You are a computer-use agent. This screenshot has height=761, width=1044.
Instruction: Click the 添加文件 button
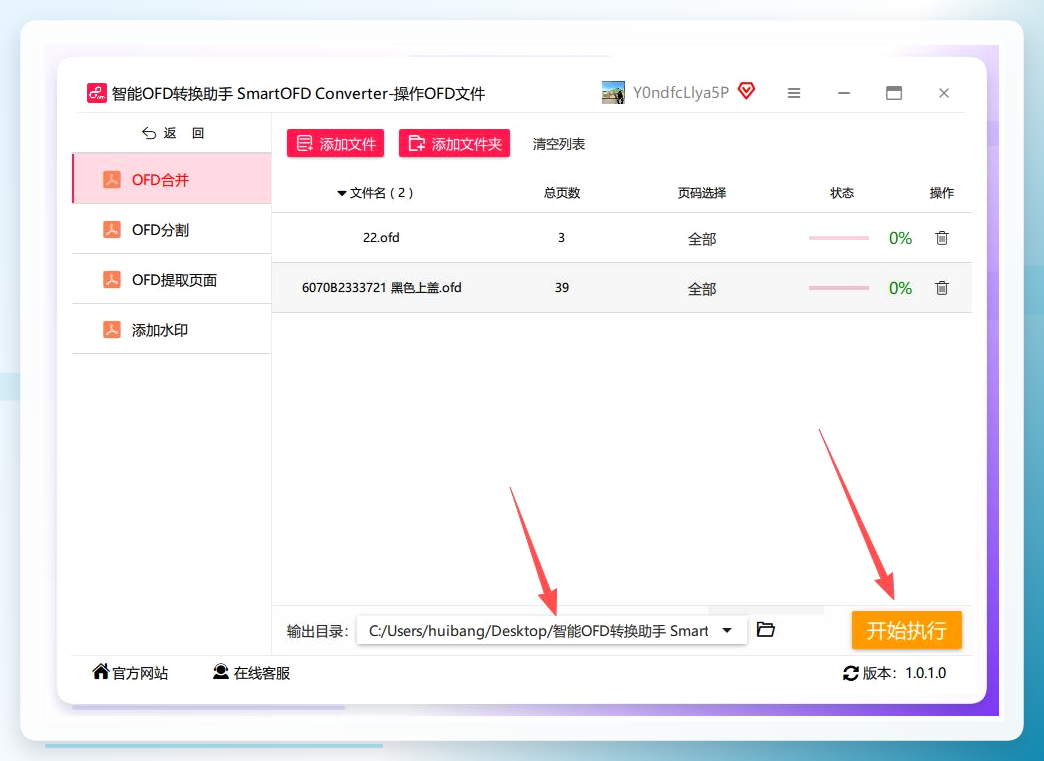[336, 144]
